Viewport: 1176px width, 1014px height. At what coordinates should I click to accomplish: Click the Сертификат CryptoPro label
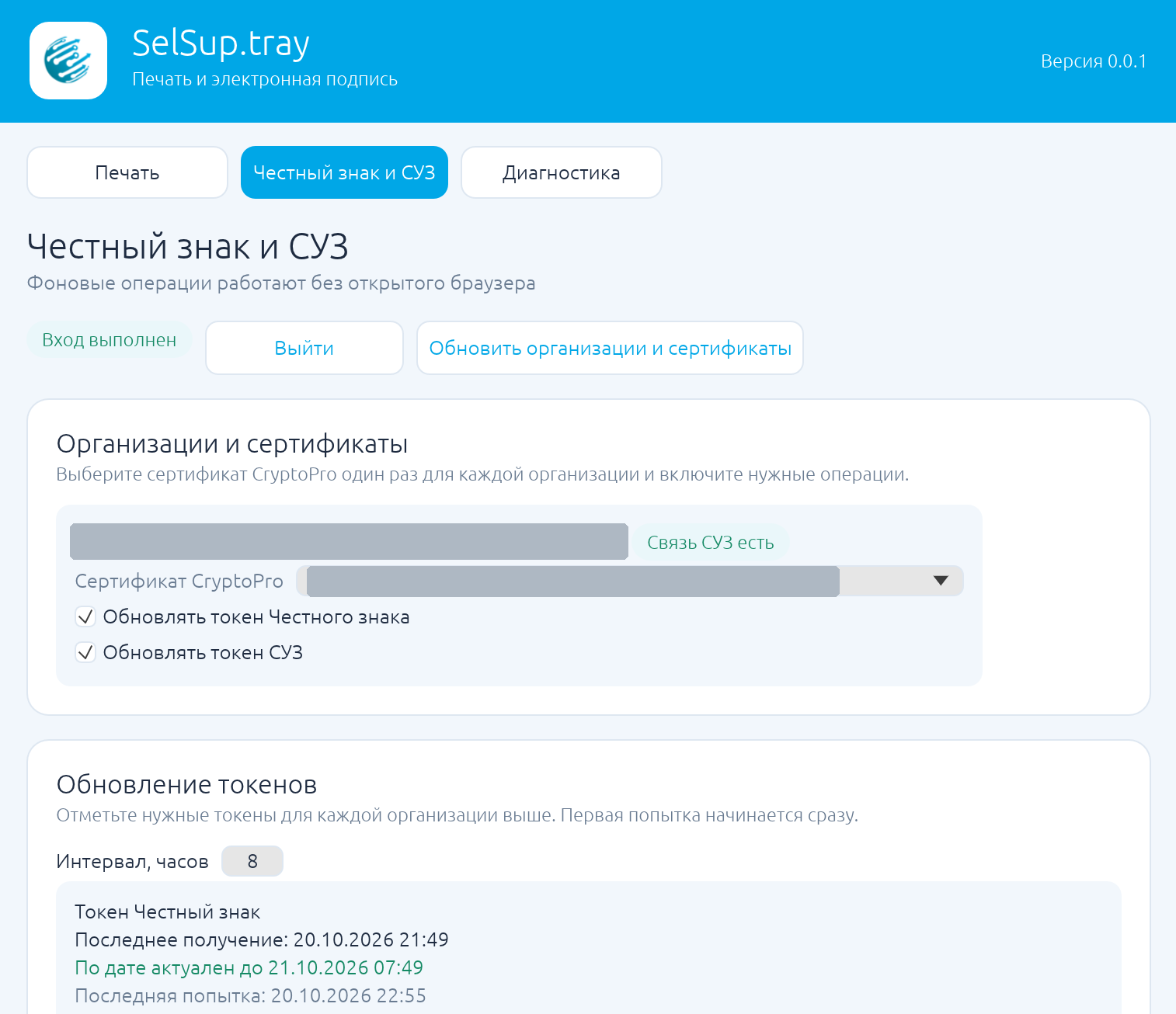click(x=179, y=582)
